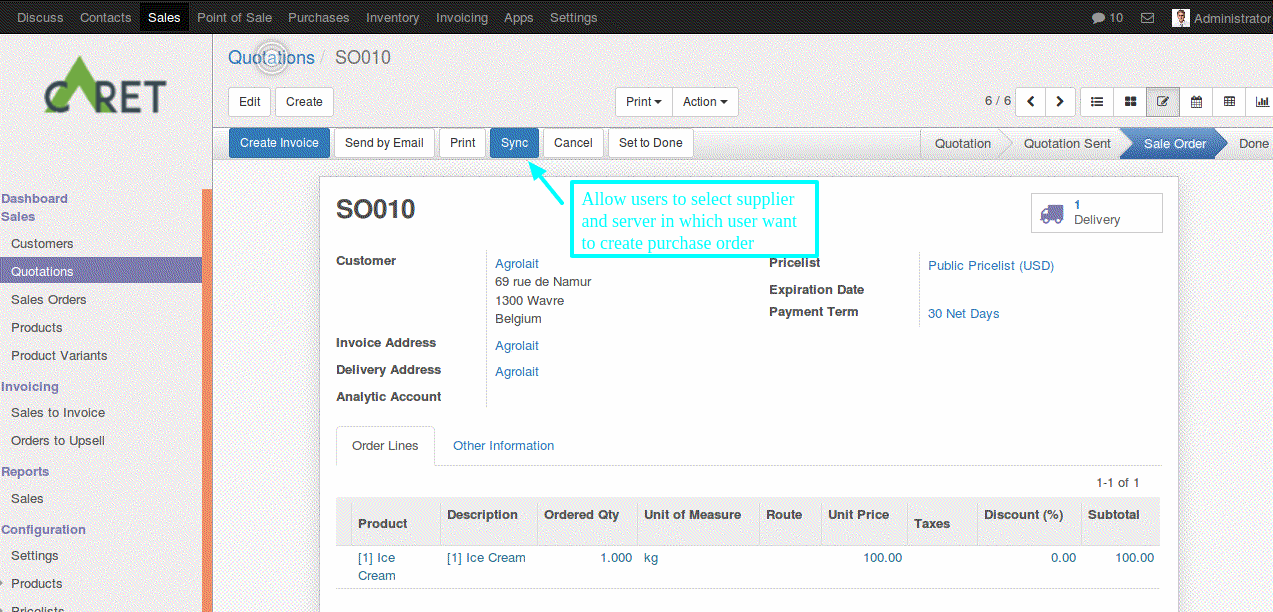Open the Agrolait customer link
The height and width of the screenshot is (612, 1273).
517,264
